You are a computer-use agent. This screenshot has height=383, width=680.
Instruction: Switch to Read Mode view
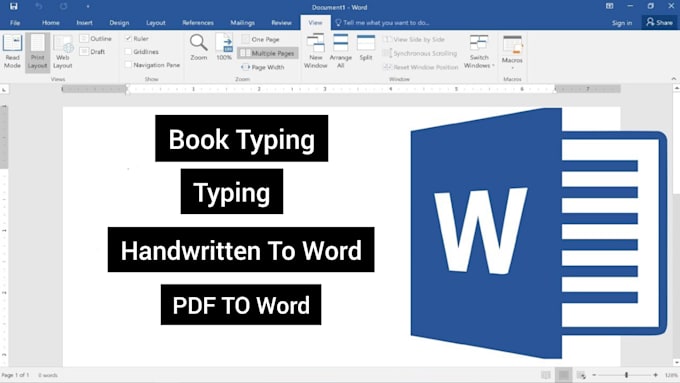(x=12, y=52)
